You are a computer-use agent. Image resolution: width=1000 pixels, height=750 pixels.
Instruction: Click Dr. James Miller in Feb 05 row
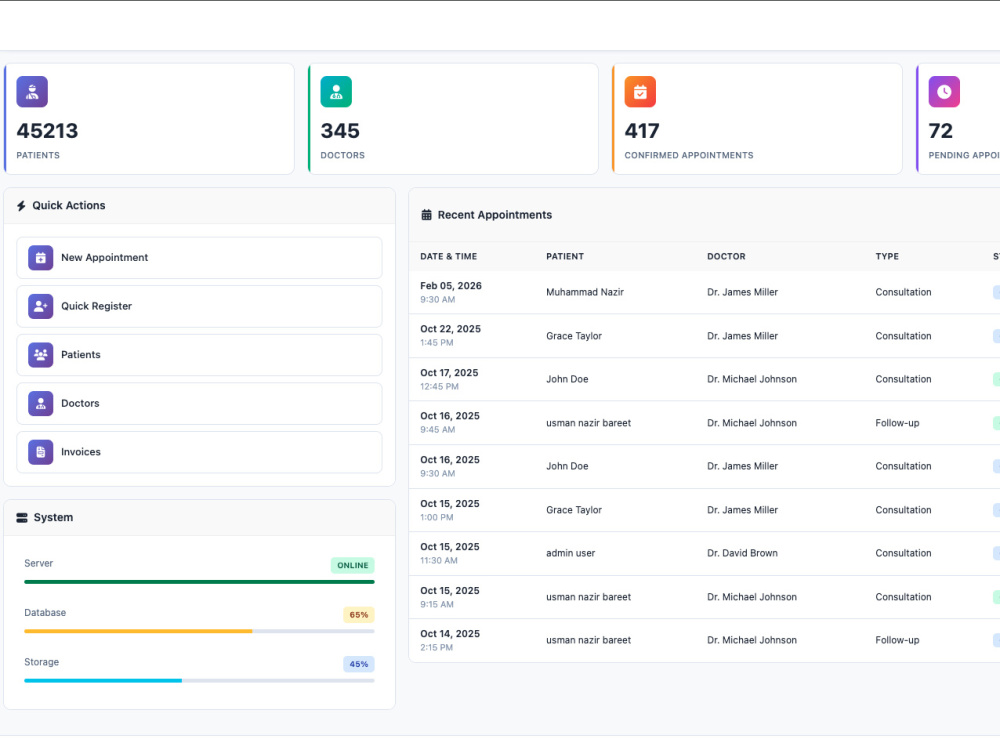coord(742,292)
